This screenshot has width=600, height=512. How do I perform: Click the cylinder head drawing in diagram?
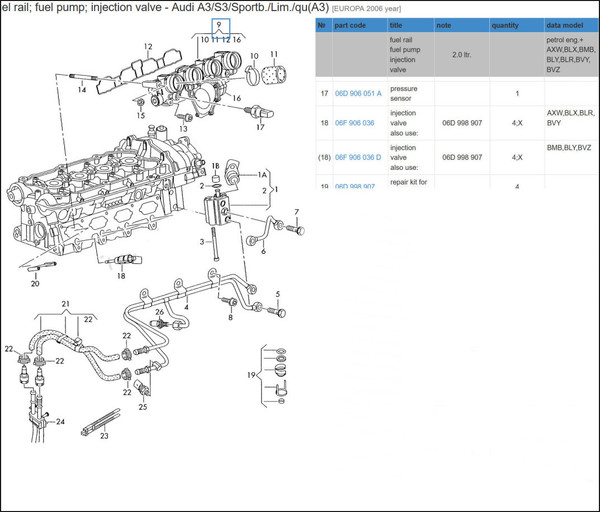coord(100,200)
